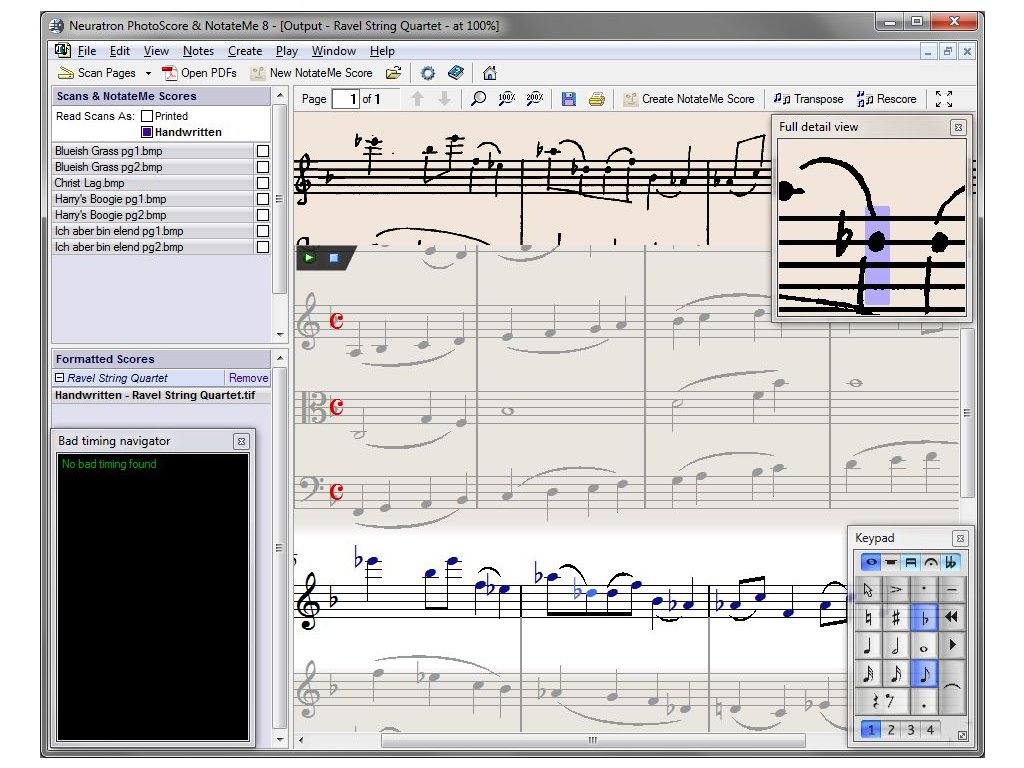Tick checkbox for Harry's Boogie pg2.bmp
1024x768 pixels.
(x=263, y=215)
